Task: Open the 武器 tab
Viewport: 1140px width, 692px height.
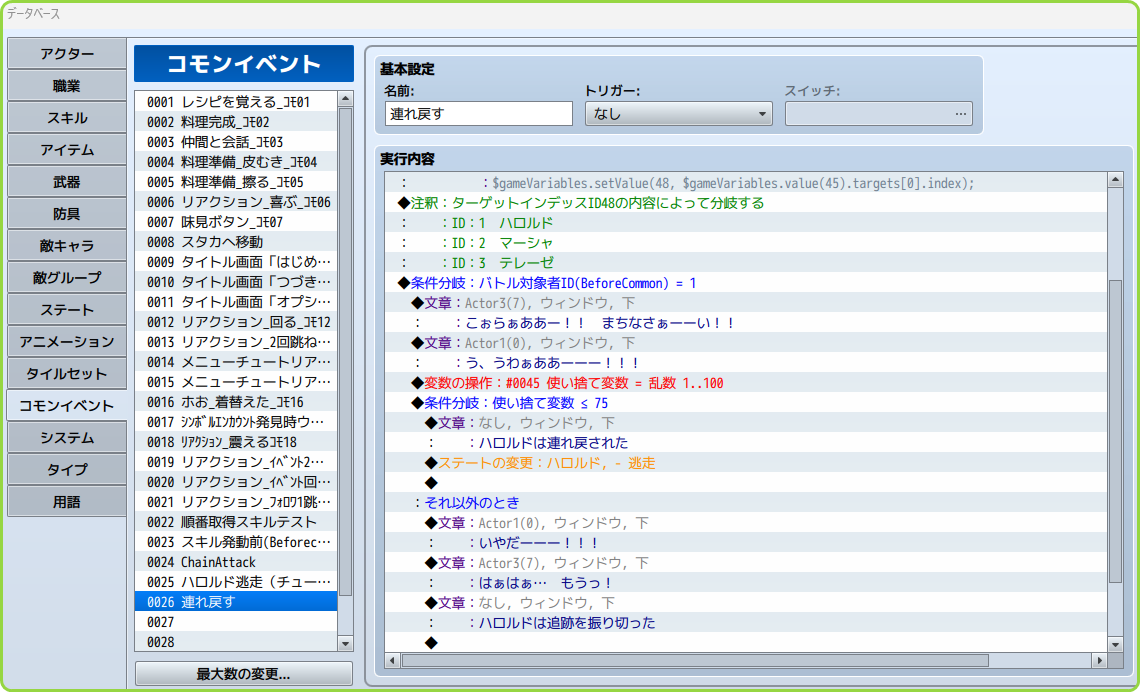Action: (67, 182)
